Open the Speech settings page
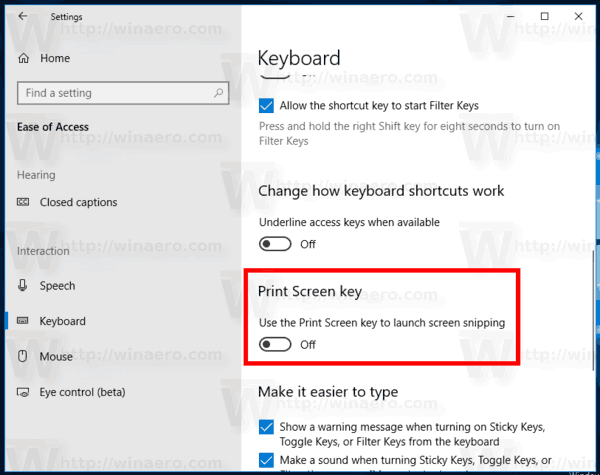The image size is (600, 475). coord(57,286)
